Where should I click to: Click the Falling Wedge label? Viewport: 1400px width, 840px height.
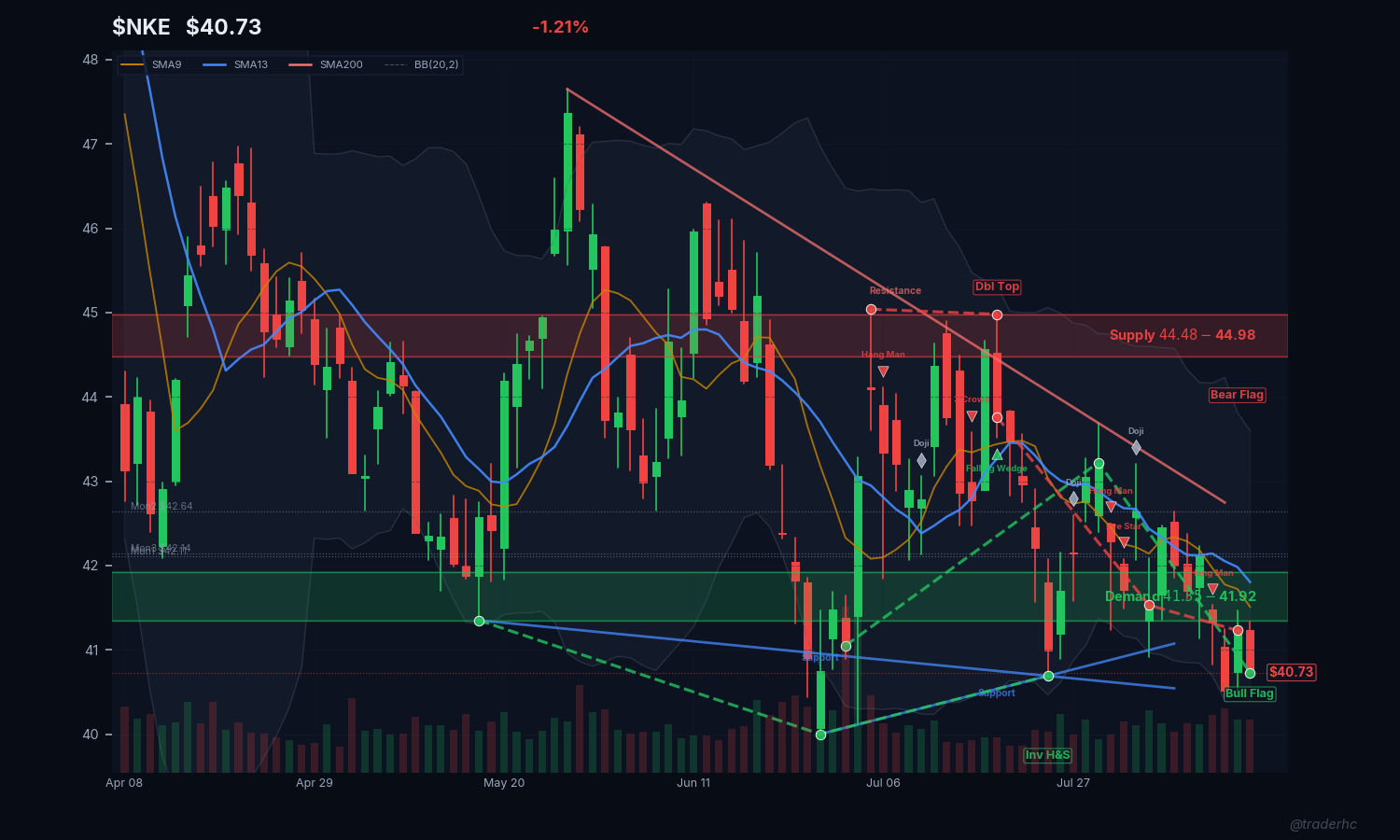(x=997, y=469)
